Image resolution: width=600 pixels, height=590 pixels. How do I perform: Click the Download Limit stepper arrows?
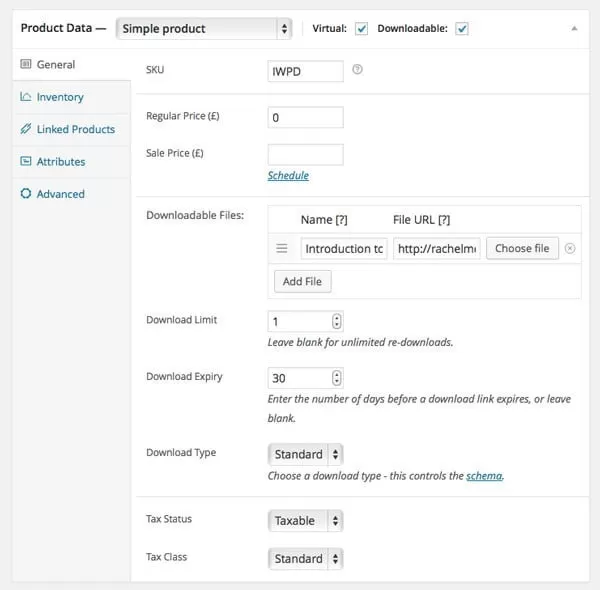tap(336, 321)
